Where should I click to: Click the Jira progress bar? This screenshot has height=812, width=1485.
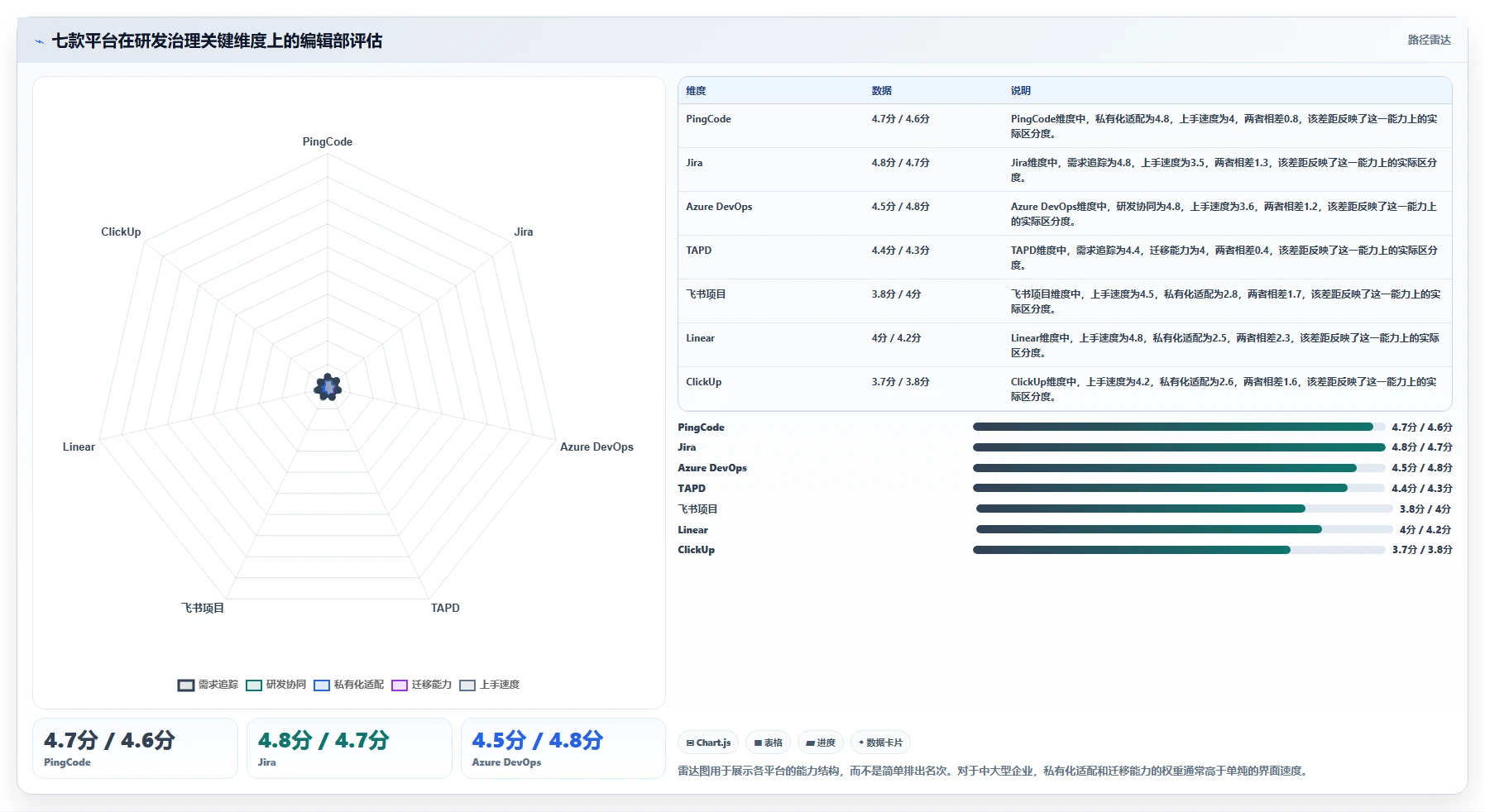(x=1178, y=447)
